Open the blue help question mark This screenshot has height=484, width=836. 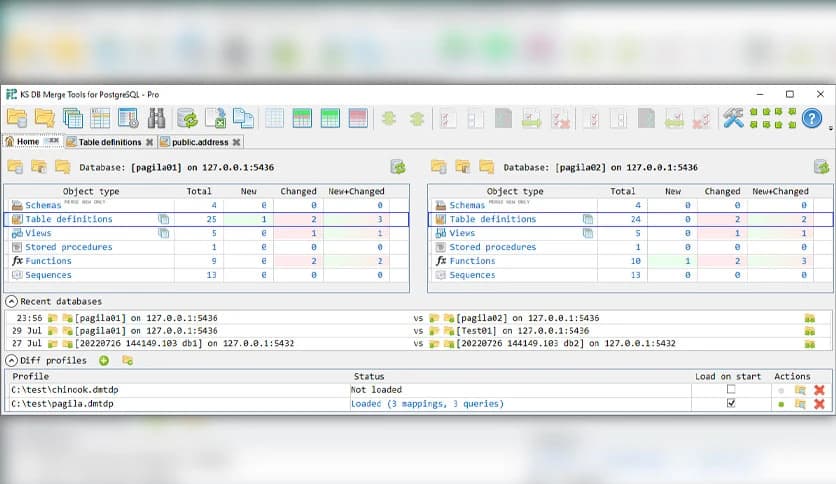click(x=811, y=118)
